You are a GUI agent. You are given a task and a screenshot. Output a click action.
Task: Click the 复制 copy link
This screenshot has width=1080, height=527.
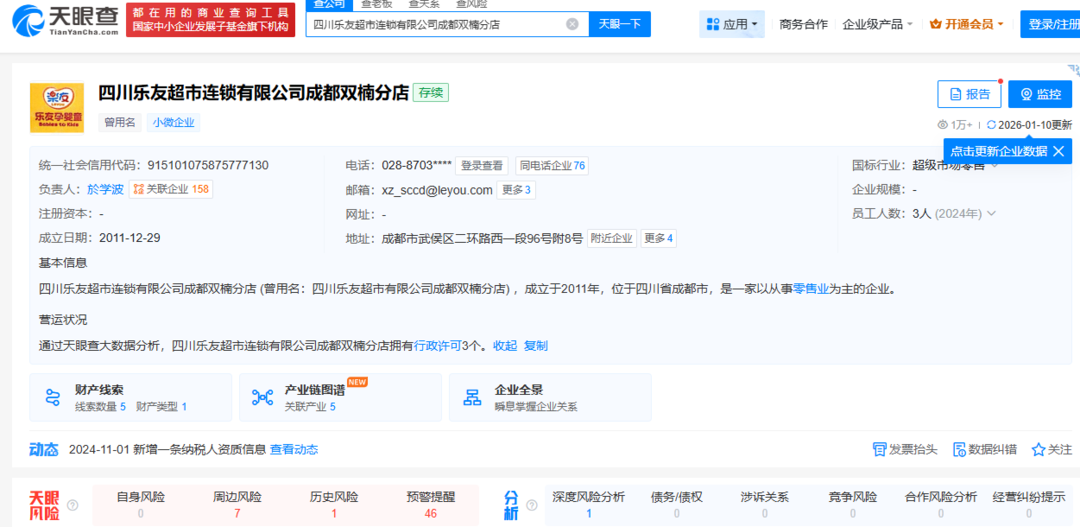point(536,345)
